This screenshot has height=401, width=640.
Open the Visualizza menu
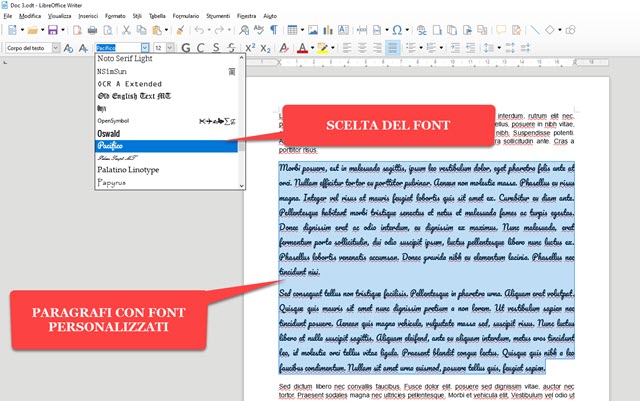coord(60,16)
